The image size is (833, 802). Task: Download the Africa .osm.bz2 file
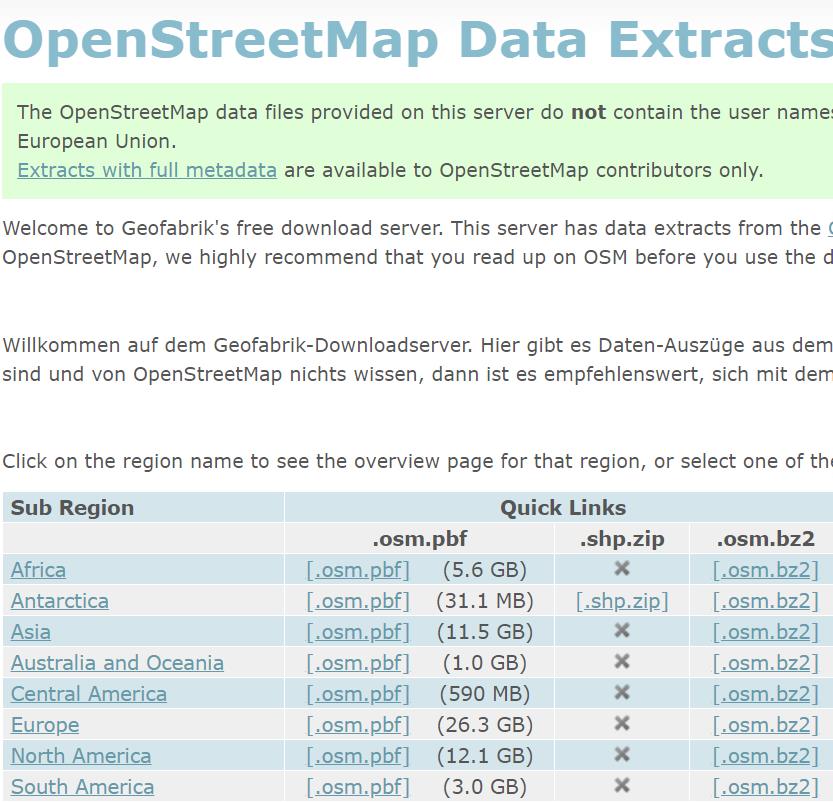click(766, 570)
